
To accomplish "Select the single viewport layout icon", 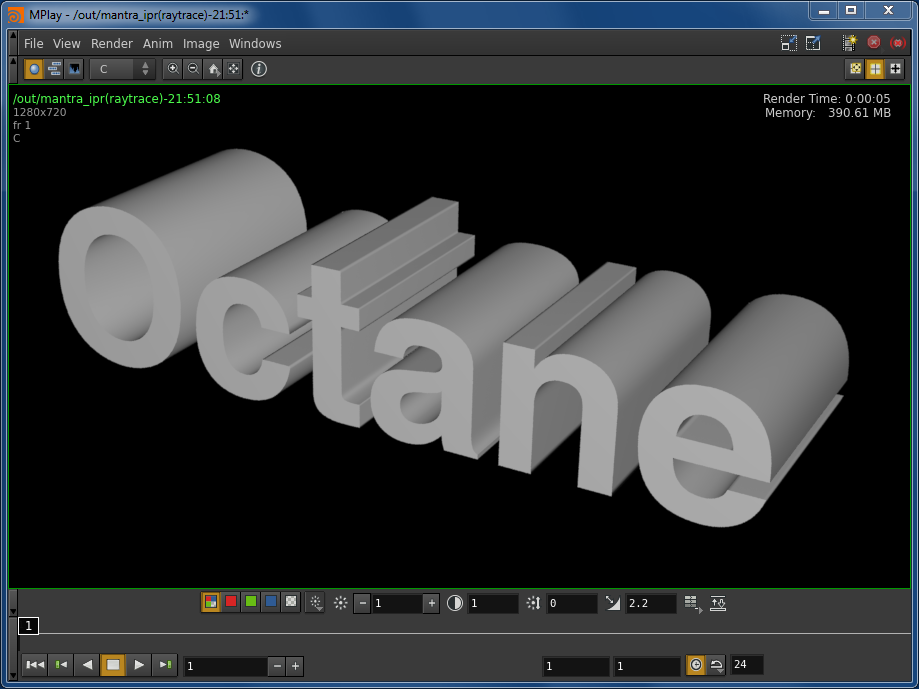I will click(x=856, y=69).
